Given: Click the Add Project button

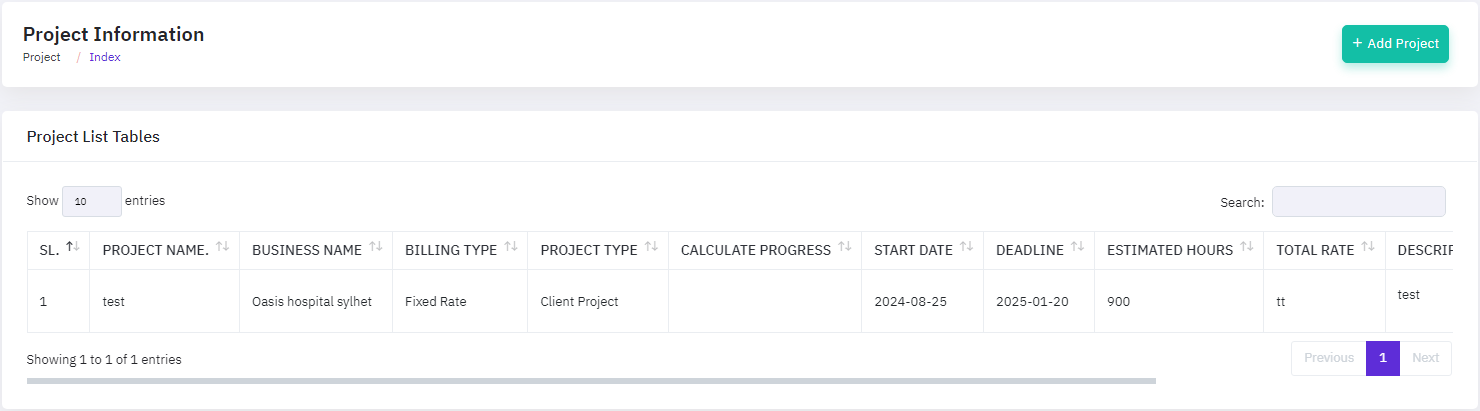Looking at the screenshot, I should point(1395,44).
